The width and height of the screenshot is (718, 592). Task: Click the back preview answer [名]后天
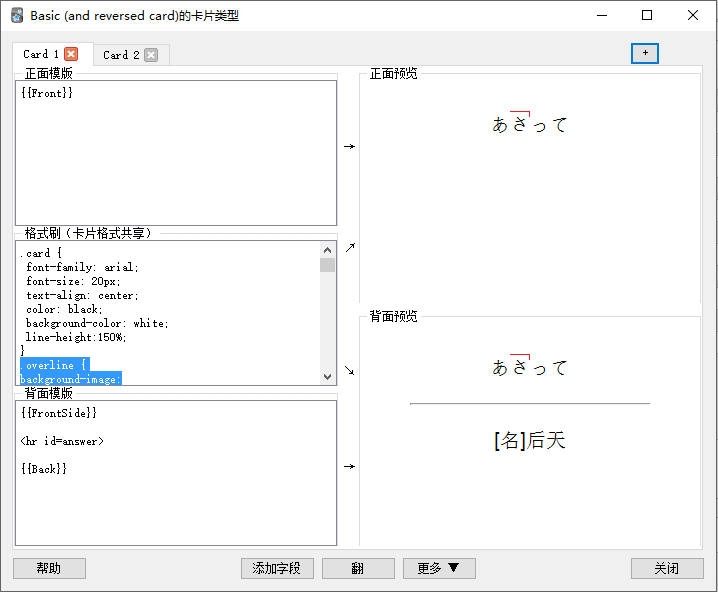coord(530,440)
